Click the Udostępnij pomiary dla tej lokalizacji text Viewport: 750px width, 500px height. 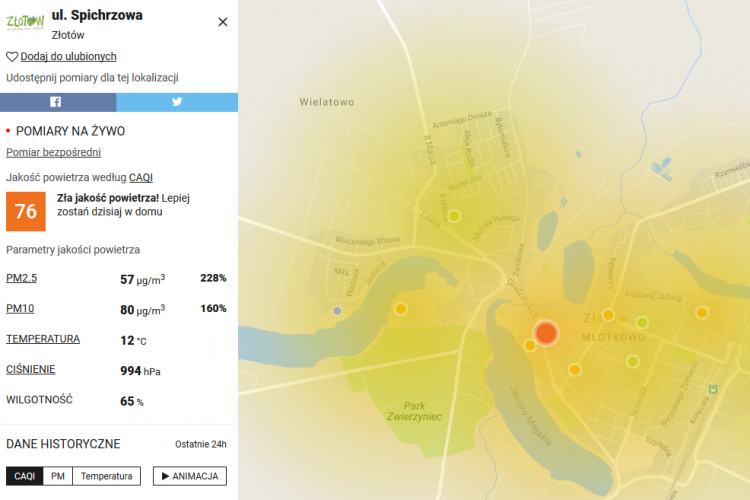coord(92,78)
